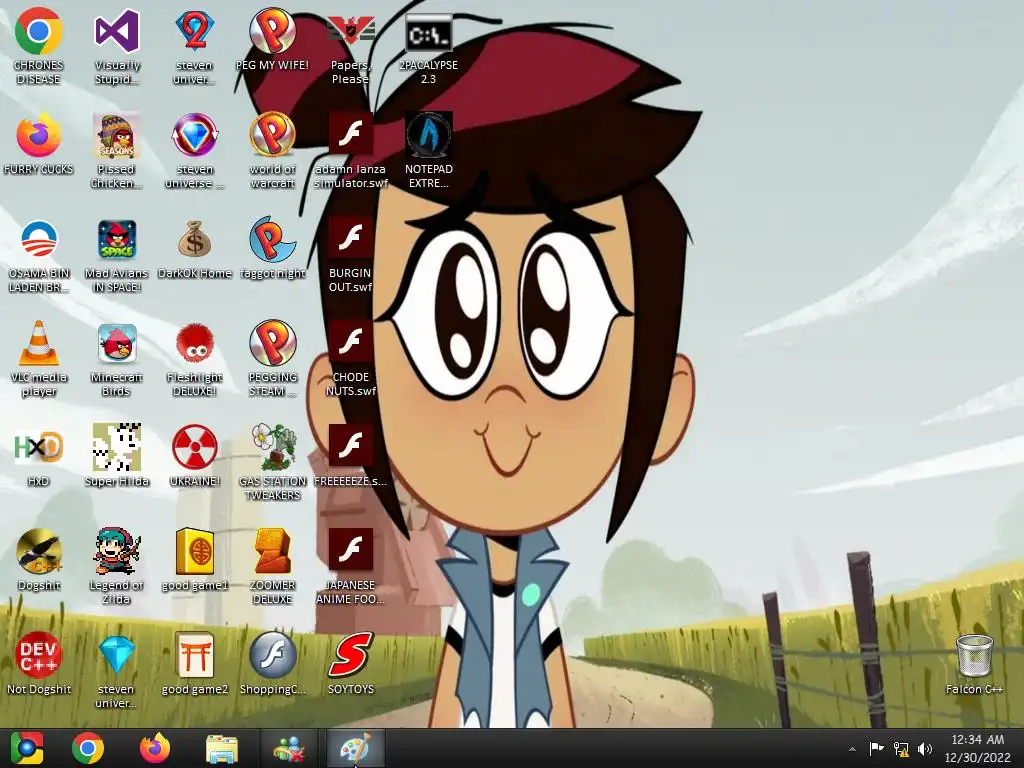
Task: Open Firefox from the taskbar
Action: tap(155, 748)
